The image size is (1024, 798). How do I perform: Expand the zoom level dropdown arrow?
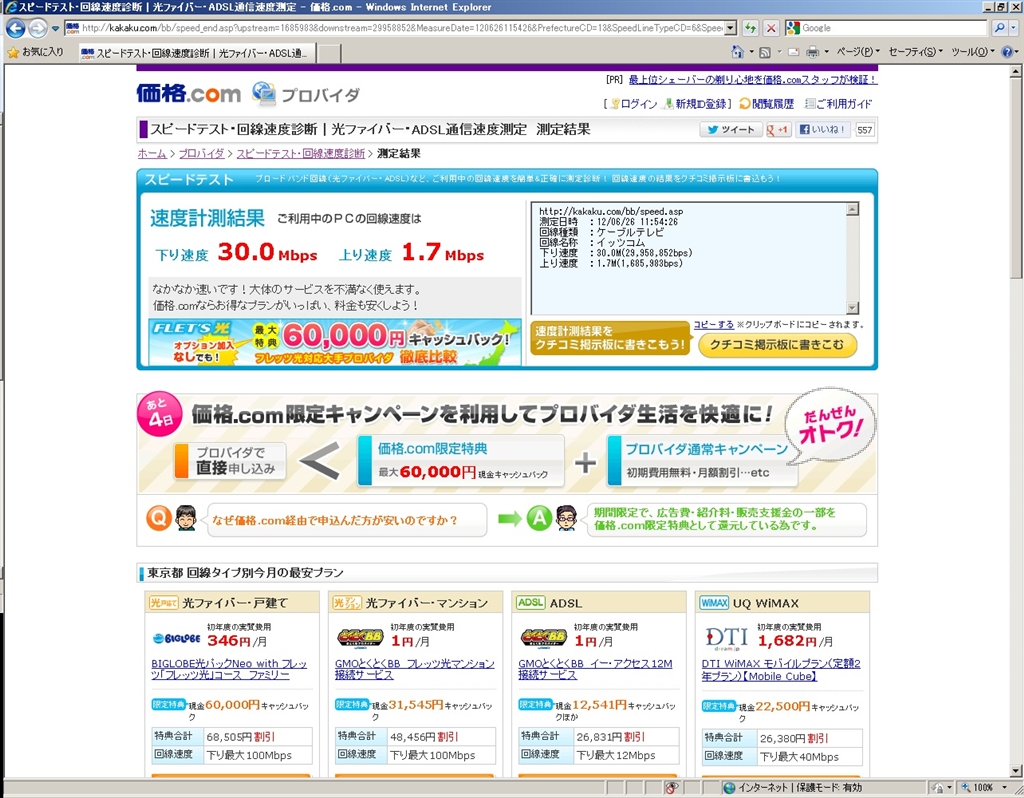tap(1005, 788)
